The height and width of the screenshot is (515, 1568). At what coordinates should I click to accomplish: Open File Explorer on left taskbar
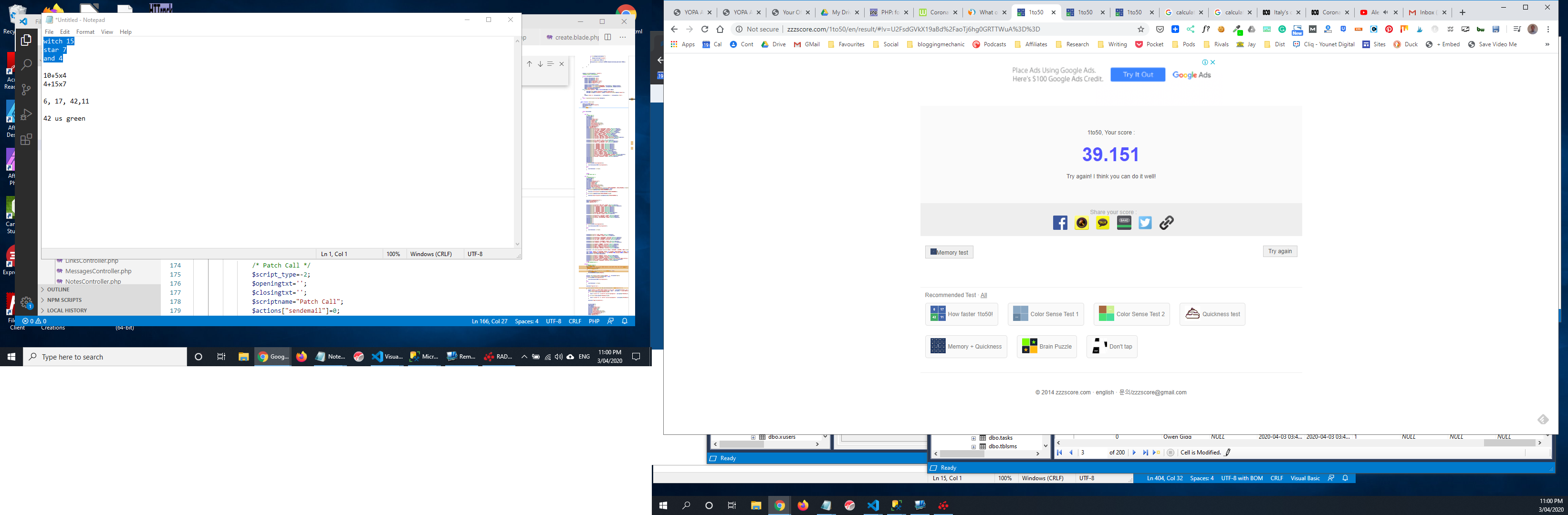[243, 357]
